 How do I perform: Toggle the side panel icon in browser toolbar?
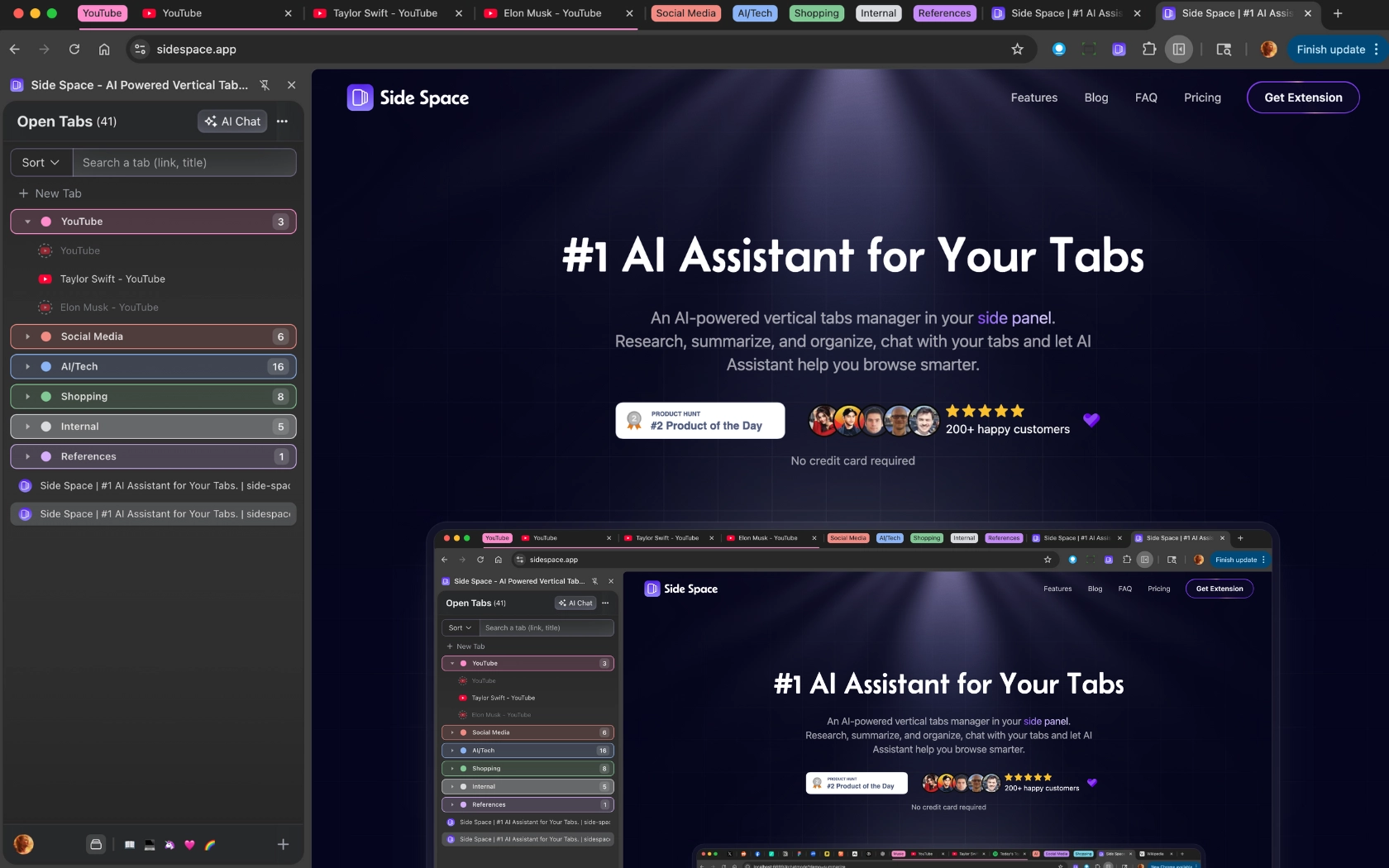point(1179,49)
